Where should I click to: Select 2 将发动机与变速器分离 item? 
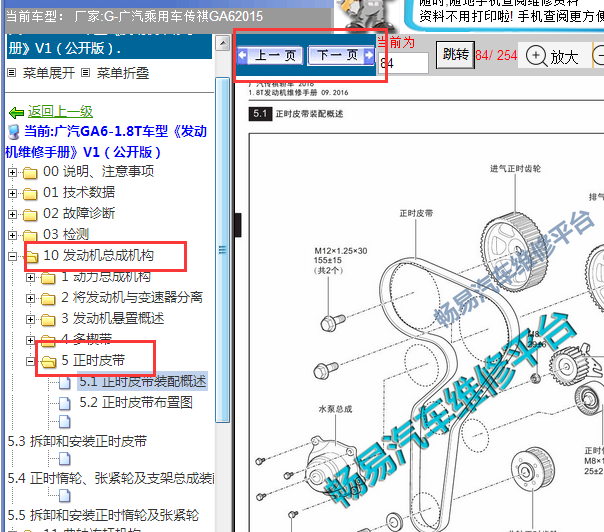coord(132,297)
